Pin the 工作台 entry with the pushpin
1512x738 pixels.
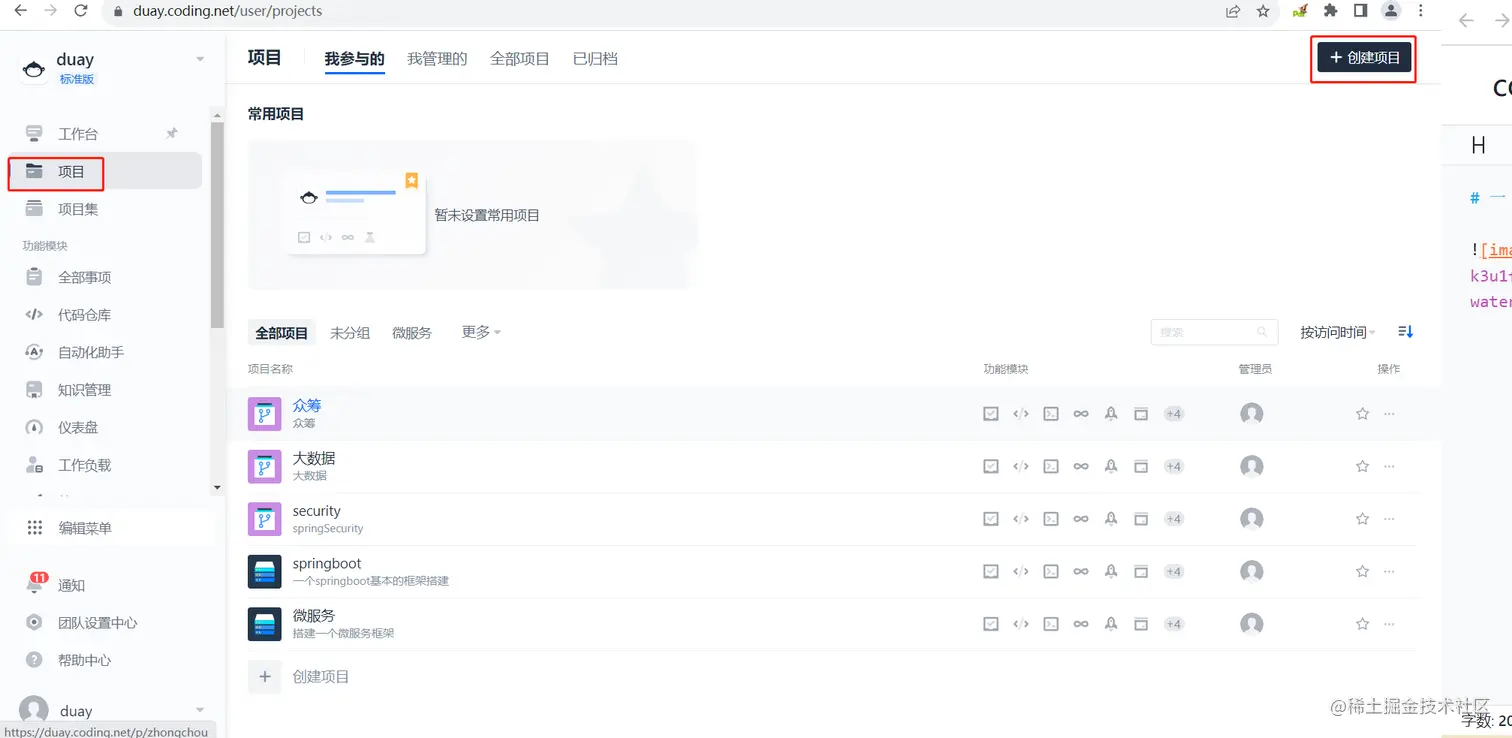coord(172,133)
